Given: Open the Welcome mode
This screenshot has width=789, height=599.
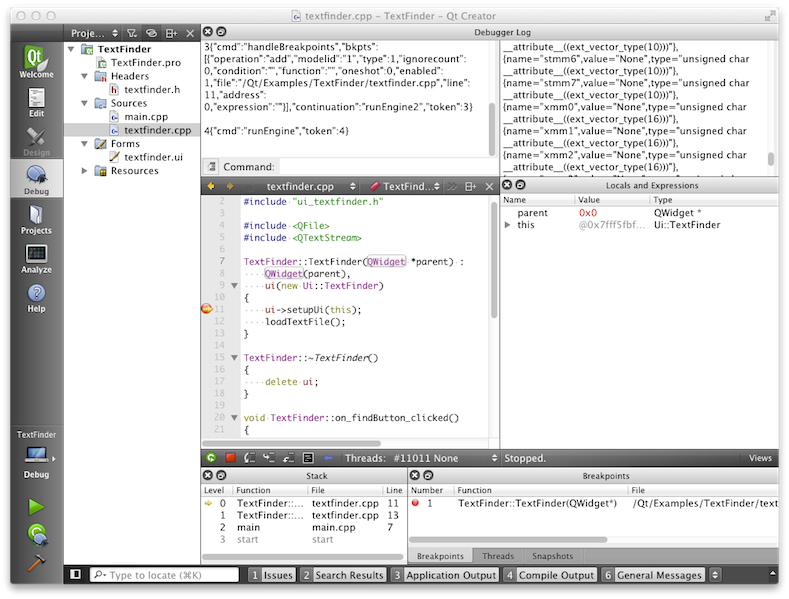Looking at the screenshot, I should tap(36, 61).
